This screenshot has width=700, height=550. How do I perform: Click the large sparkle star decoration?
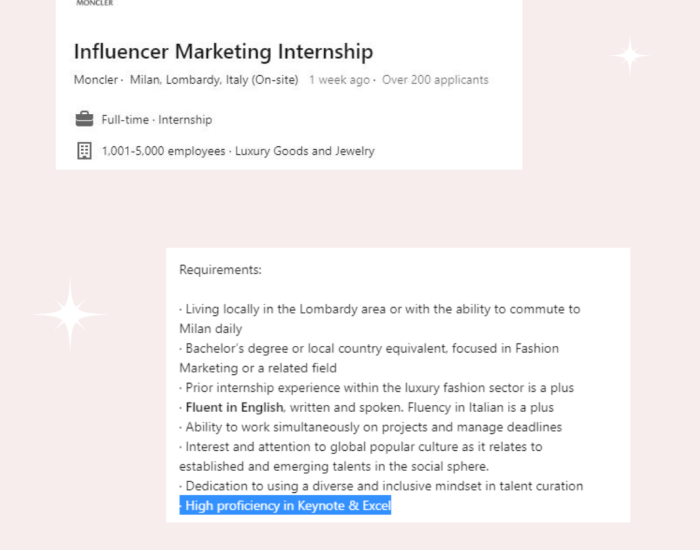click(x=70, y=314)
